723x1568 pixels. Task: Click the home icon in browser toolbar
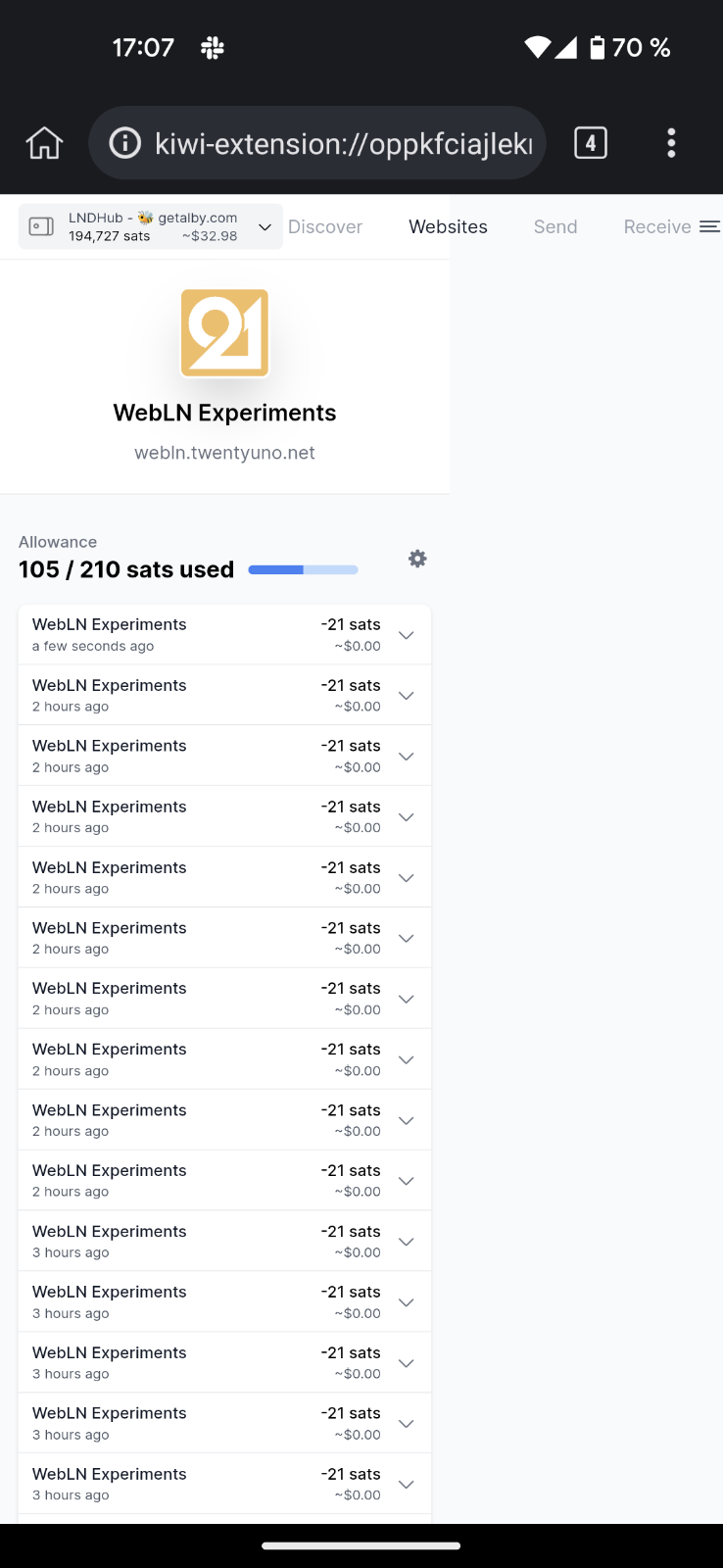tap(43, 142)
